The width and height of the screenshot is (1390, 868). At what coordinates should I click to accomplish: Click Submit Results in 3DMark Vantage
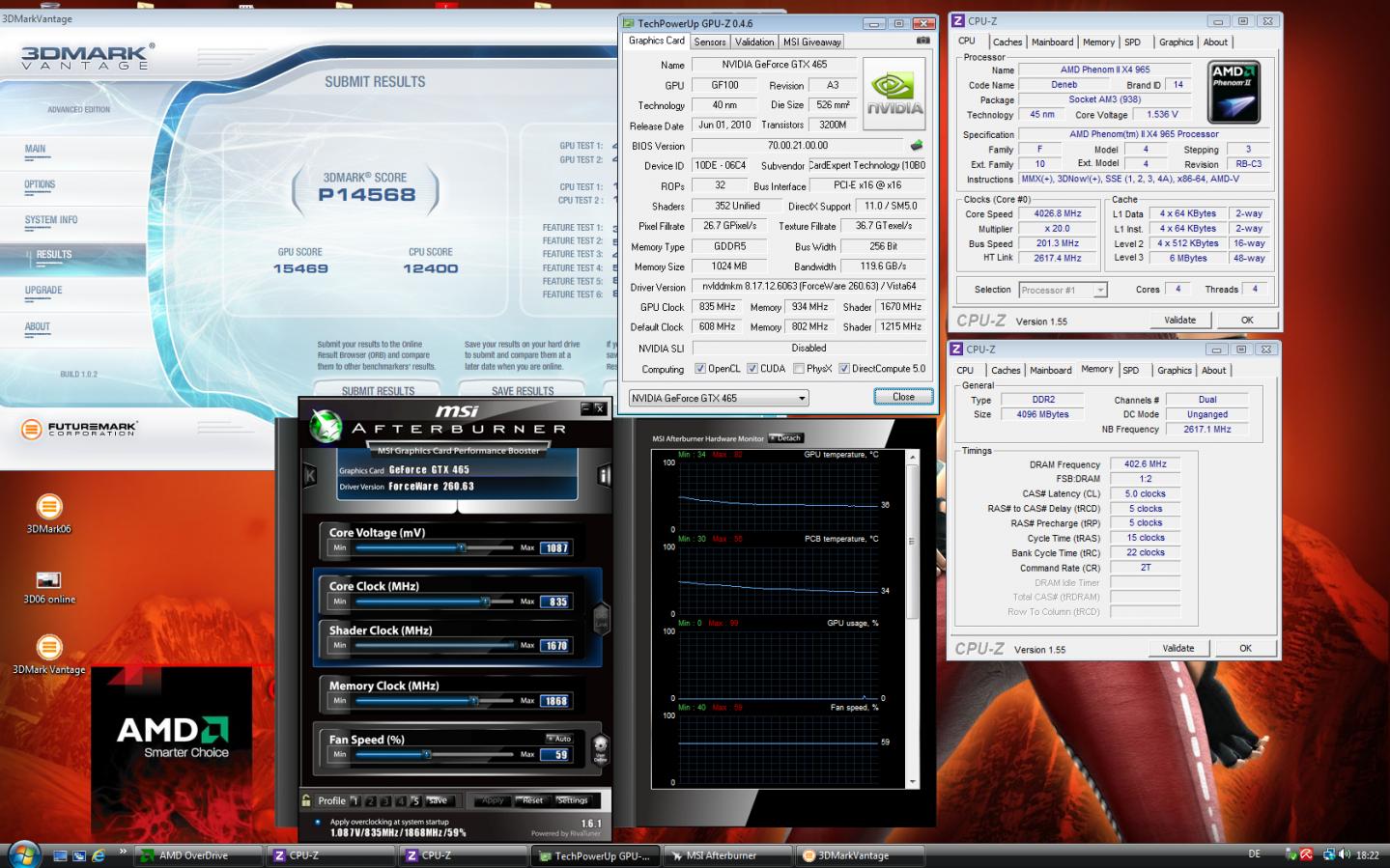coord(378,391)
